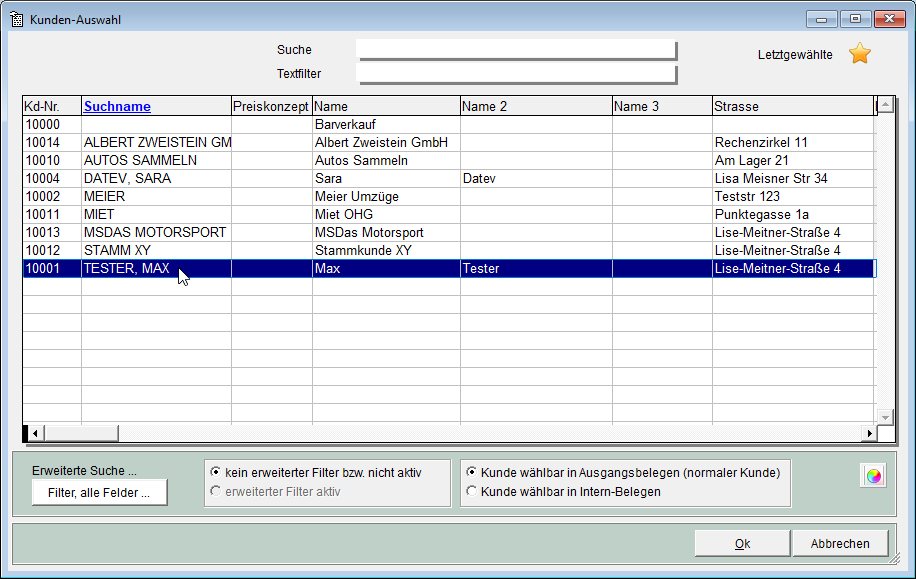Viewport: 916px width, 579px height.
Task: Select 'Kunde wählbar in Ausgangsbelegen' radio
Action: 471,471
